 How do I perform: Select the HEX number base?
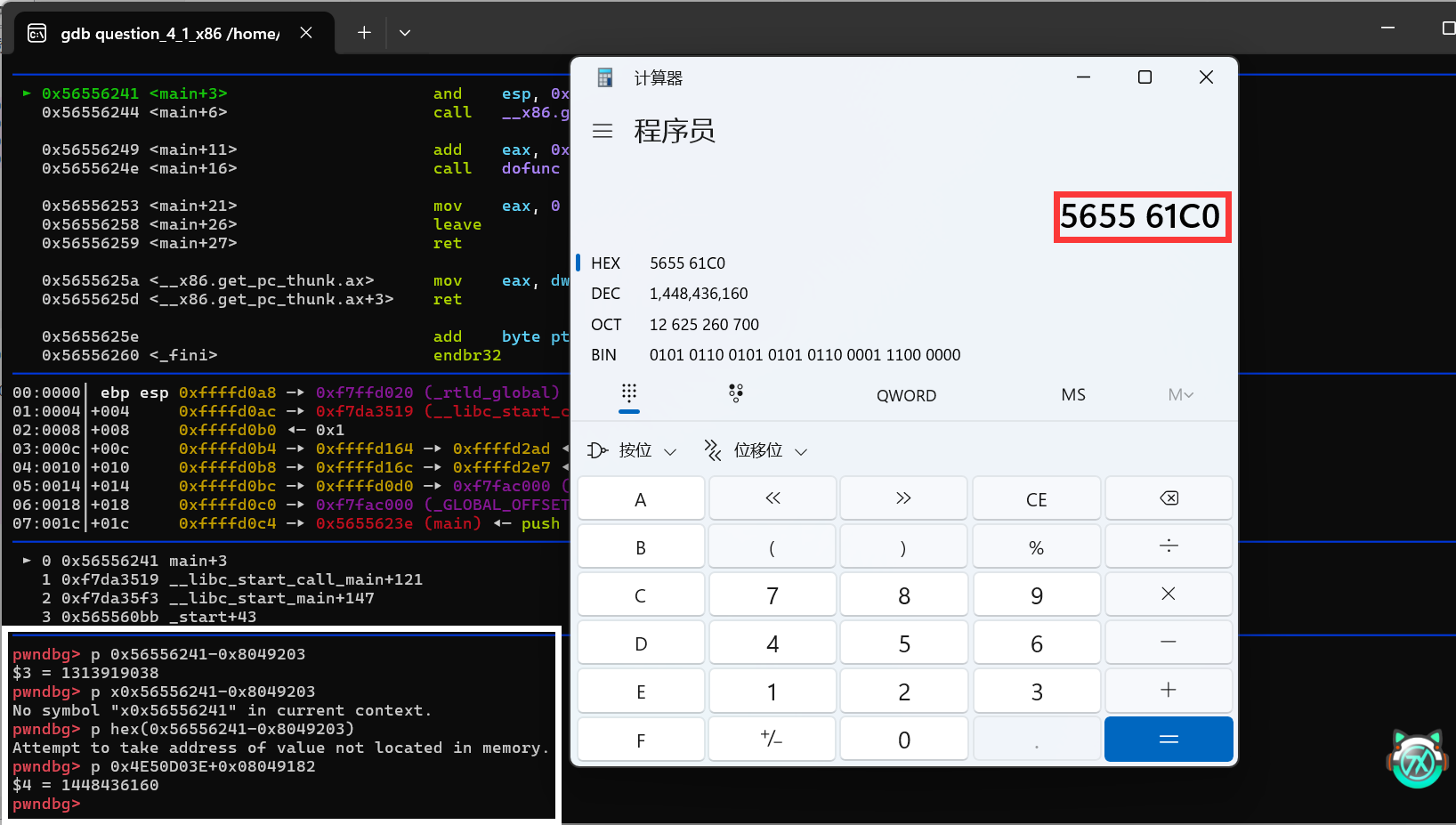pyautogui.click(x=903, y=263)
